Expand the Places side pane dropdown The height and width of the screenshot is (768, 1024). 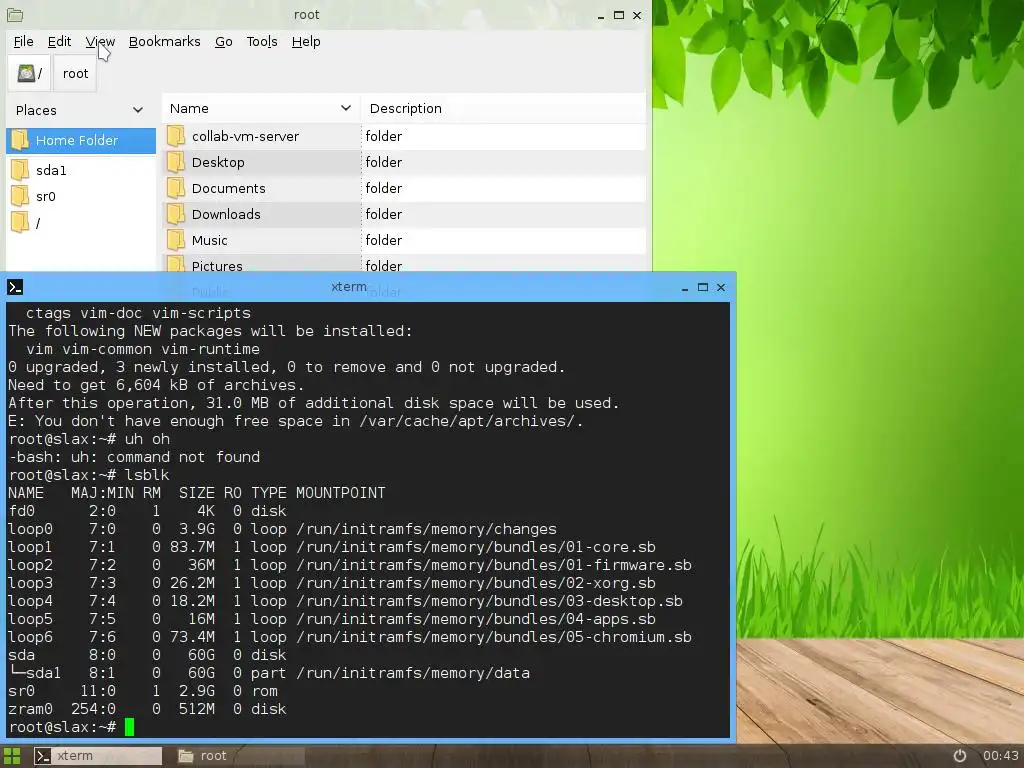(138, 110)
